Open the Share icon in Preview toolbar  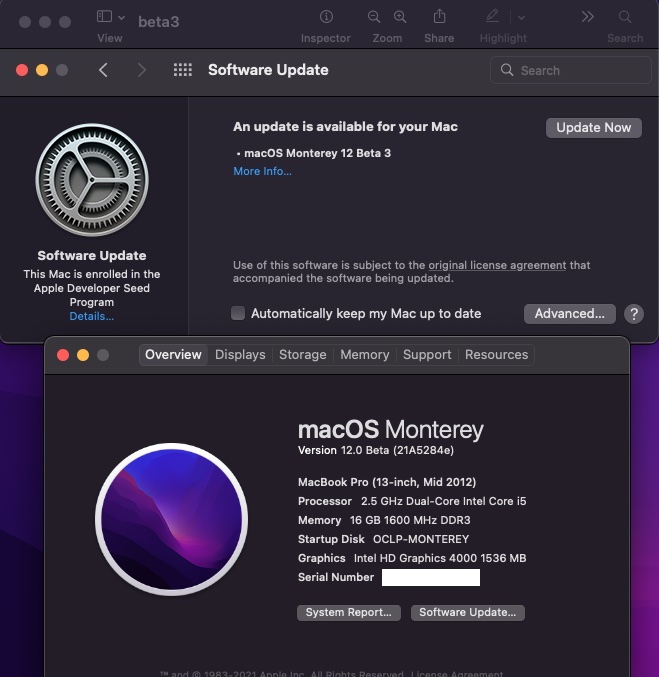[x=439, y=16]
